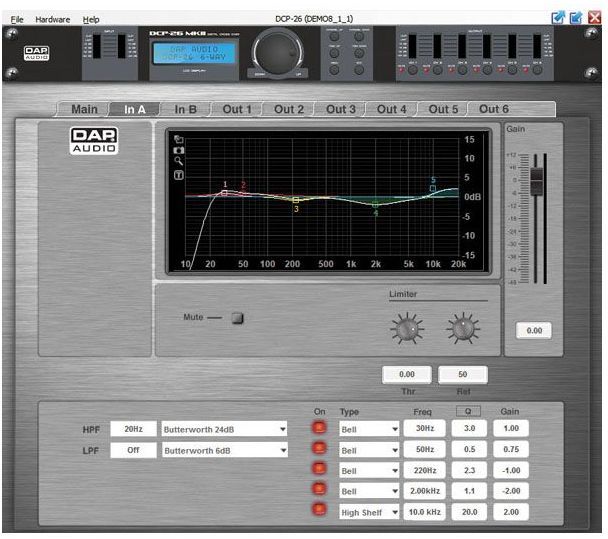Screen dimensions: 608x539
Task: Disable the High Shelf band On LED
Action: [320, 512]
